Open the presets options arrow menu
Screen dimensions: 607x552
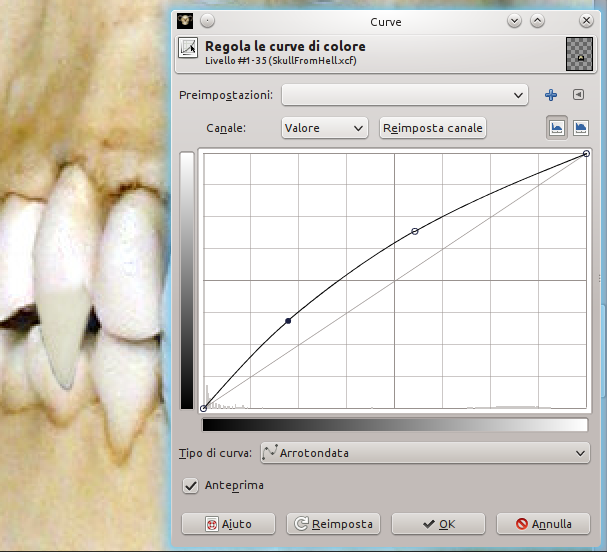(x=578, y=94)
